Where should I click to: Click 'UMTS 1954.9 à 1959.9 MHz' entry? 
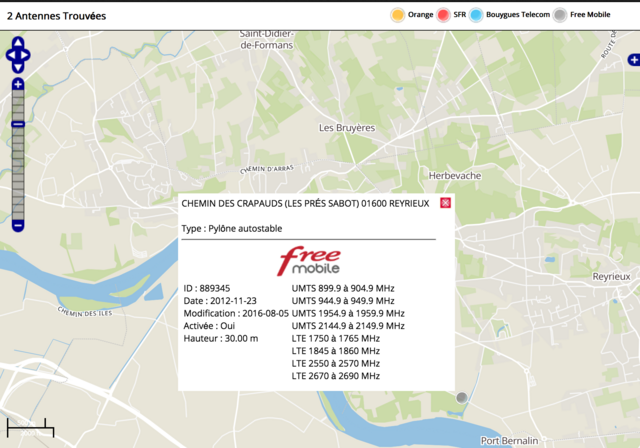pyautogui.click(x=348, y=313)
